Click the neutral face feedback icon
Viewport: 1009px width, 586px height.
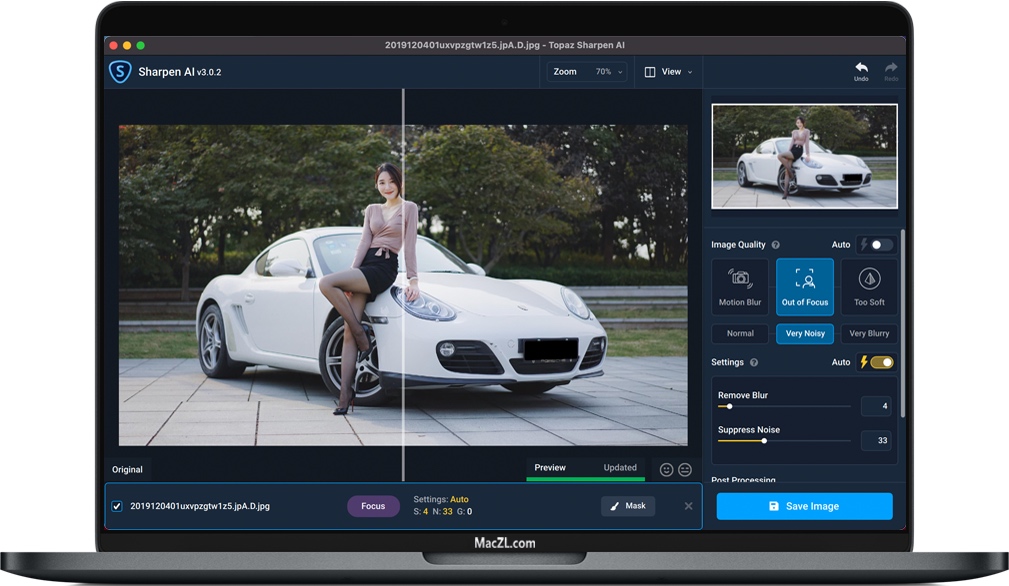tap(684, 468)
